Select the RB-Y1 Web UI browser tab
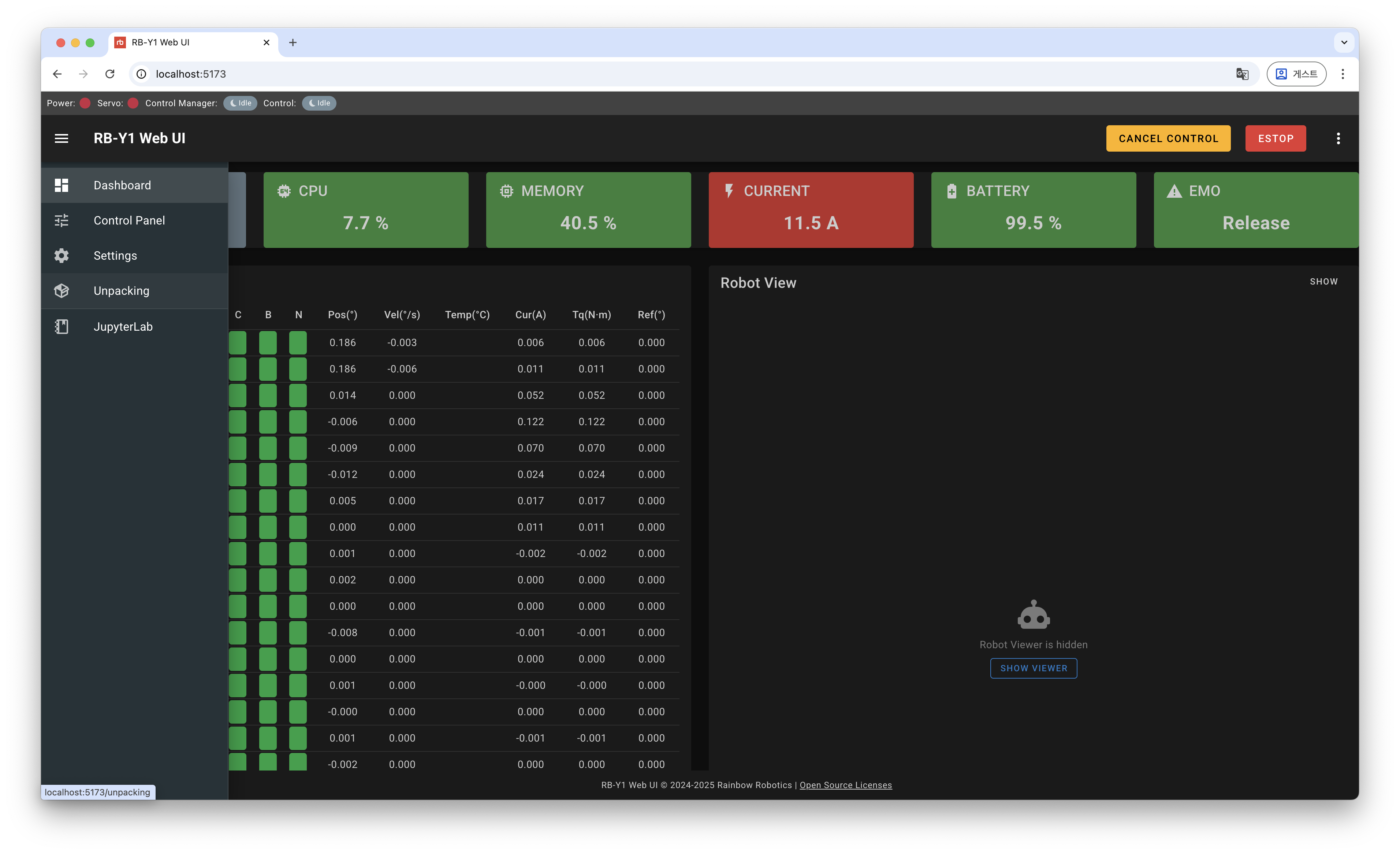The height and width of the screenshot is (854, 1400). point(187,42)
